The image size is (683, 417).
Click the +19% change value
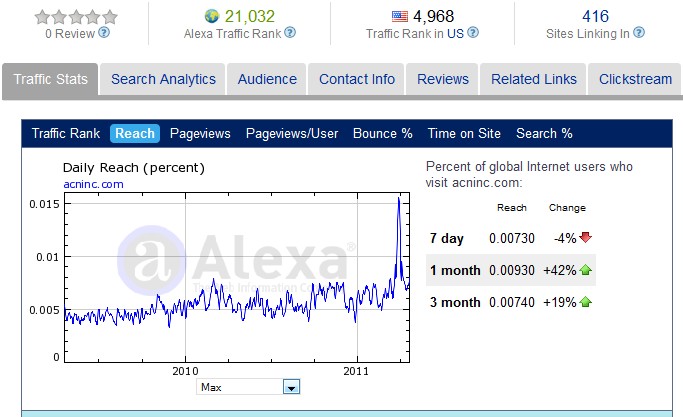tap(560, 302)
